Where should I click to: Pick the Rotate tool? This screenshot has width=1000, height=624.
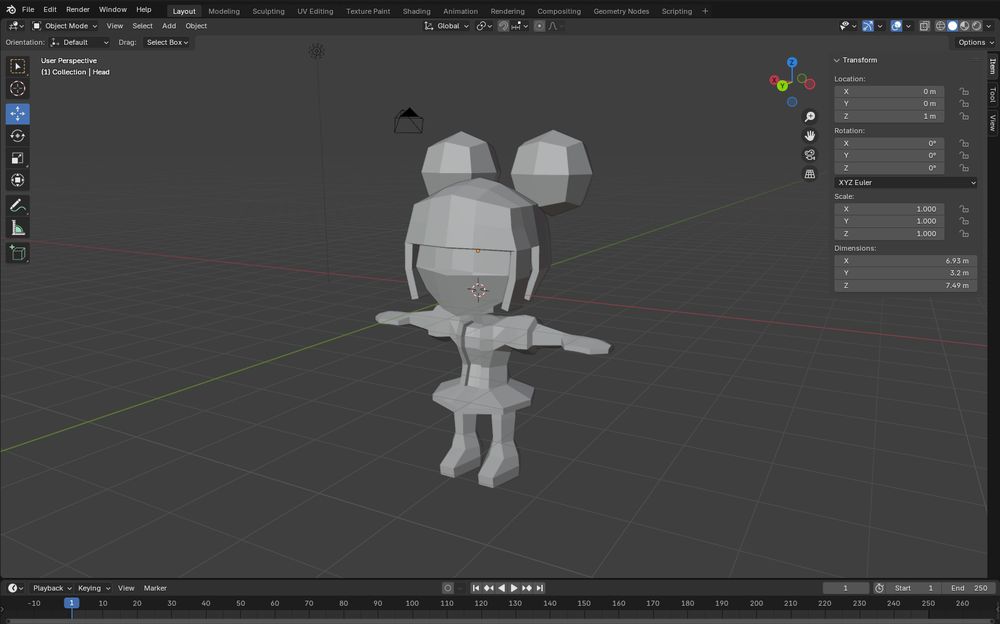coord(17,136)
